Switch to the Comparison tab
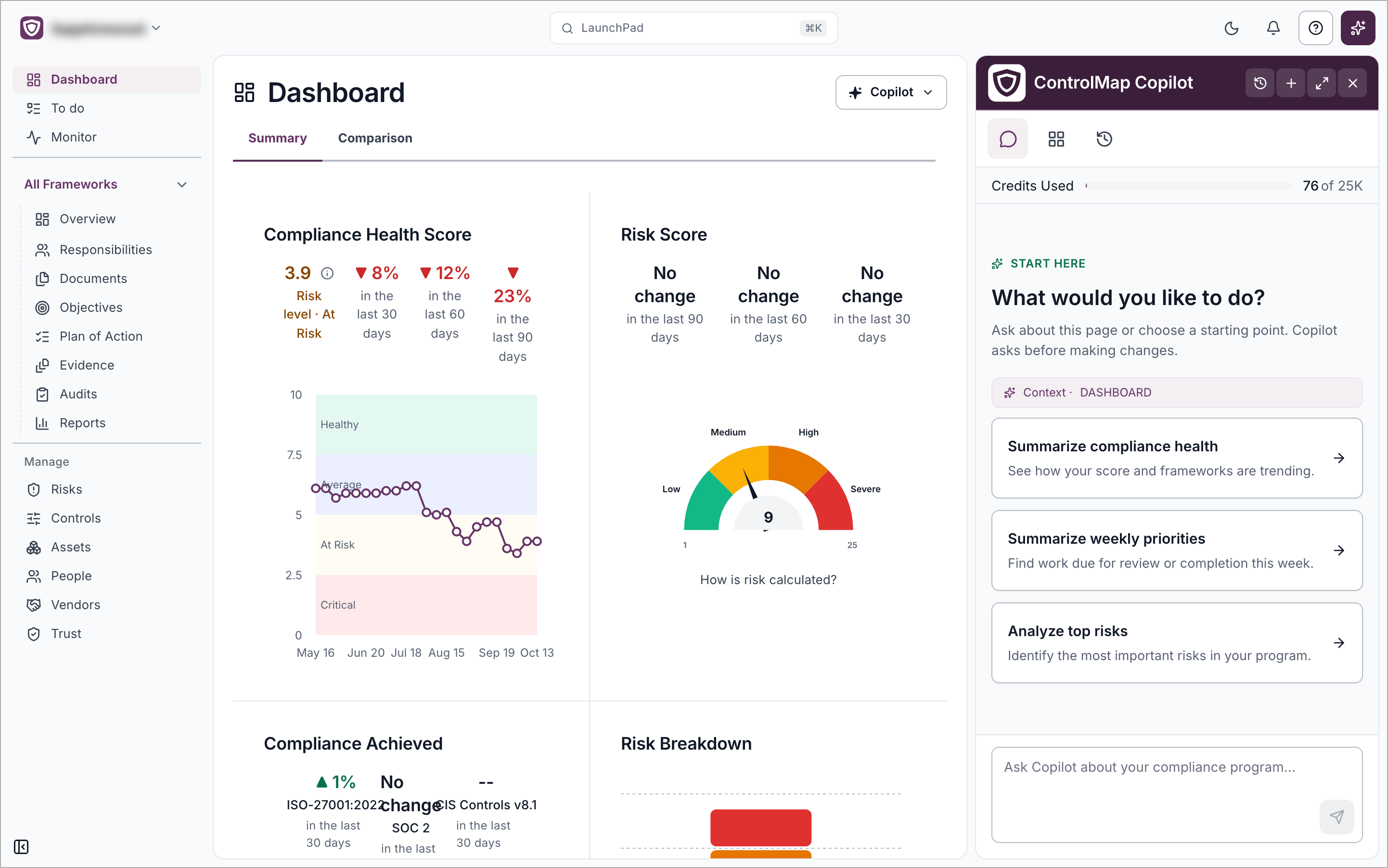 pyautogui.click(x=375, y=139)
